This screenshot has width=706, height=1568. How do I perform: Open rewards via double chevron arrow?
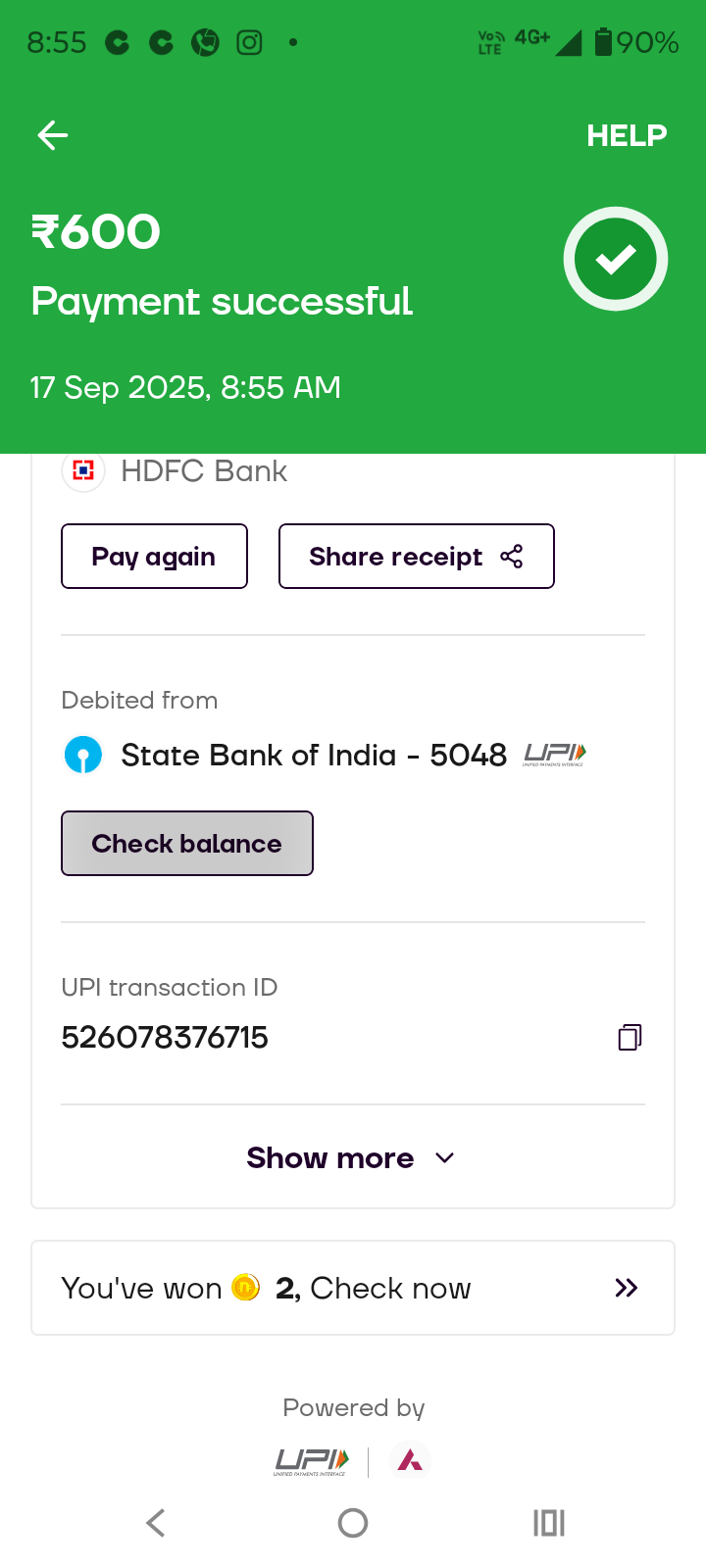[626, 1288]
